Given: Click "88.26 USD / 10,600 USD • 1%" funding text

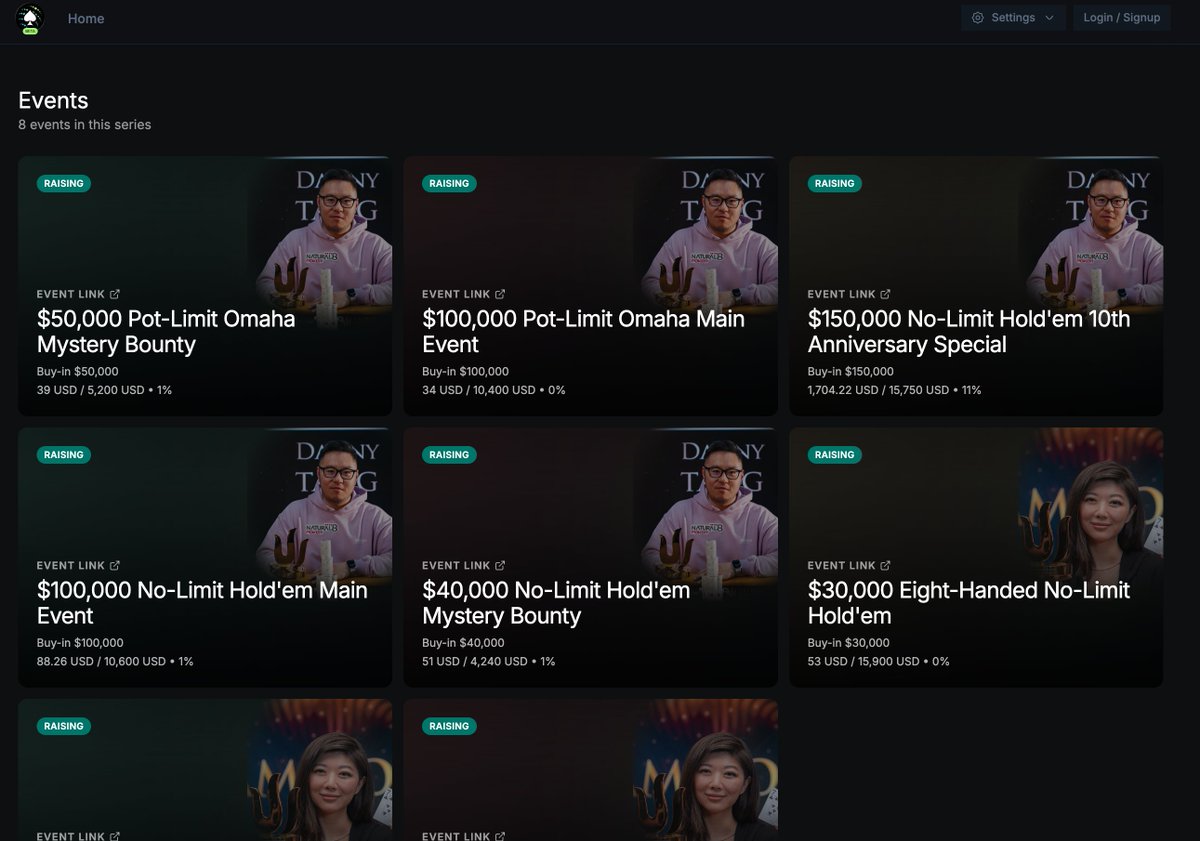Looking at the screenshot, I should coord(115,661).
